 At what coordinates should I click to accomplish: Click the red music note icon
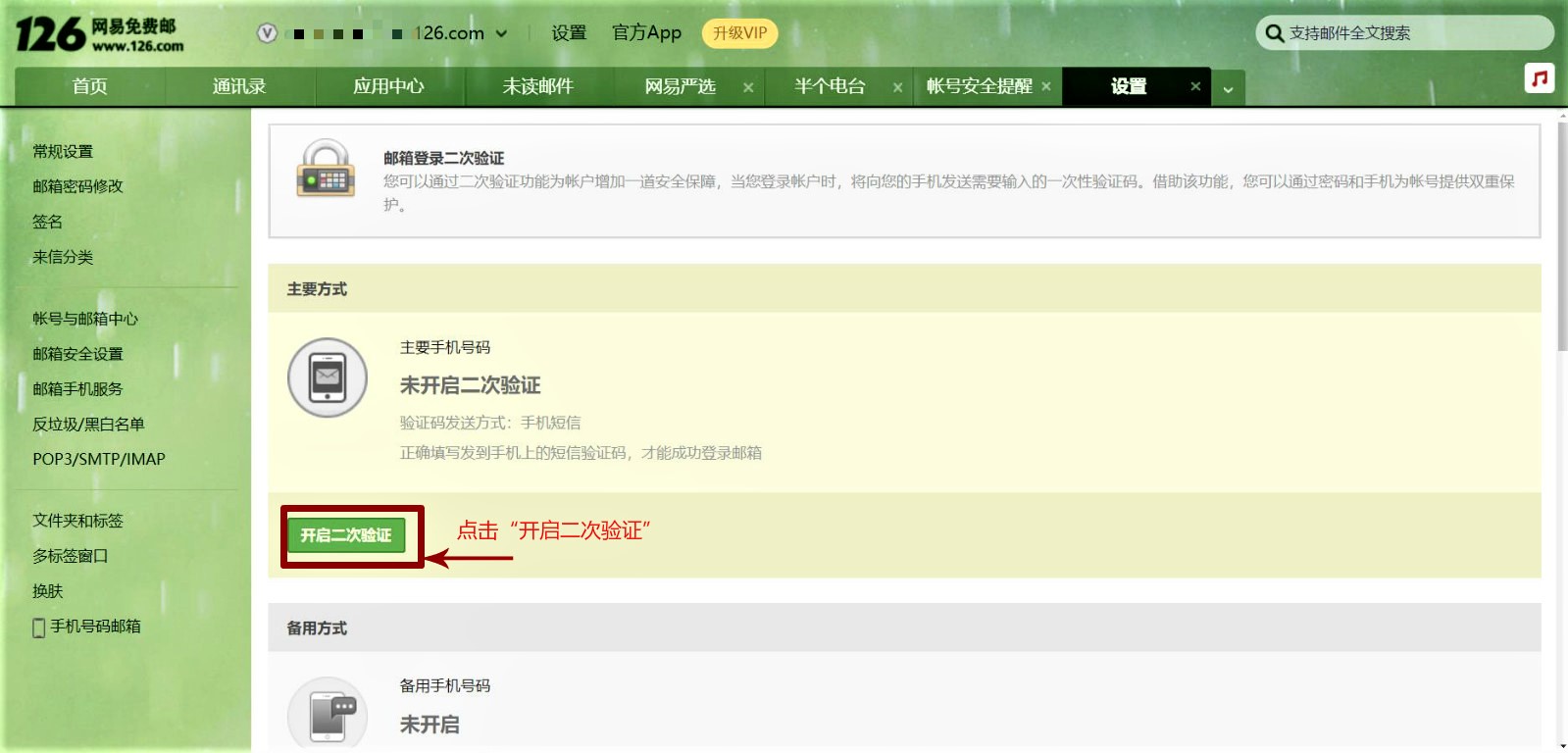1540,78
